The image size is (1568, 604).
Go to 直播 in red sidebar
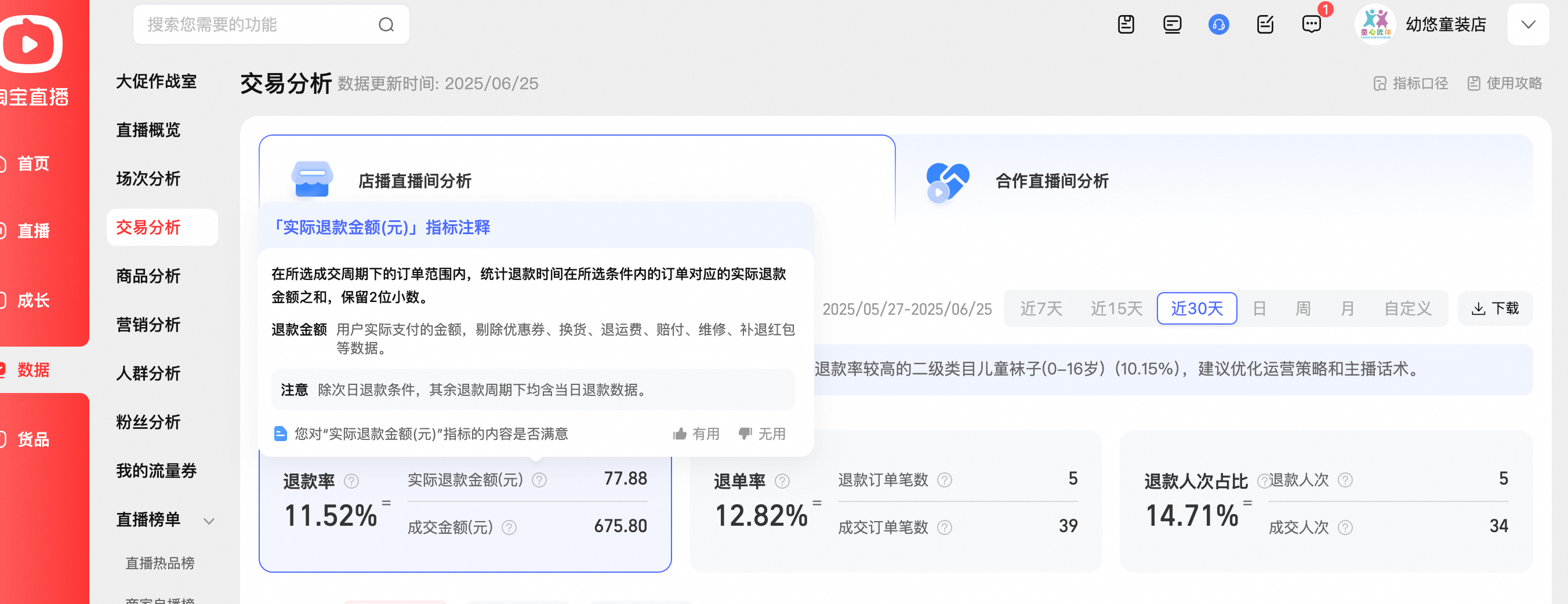(x=33, y=231)
